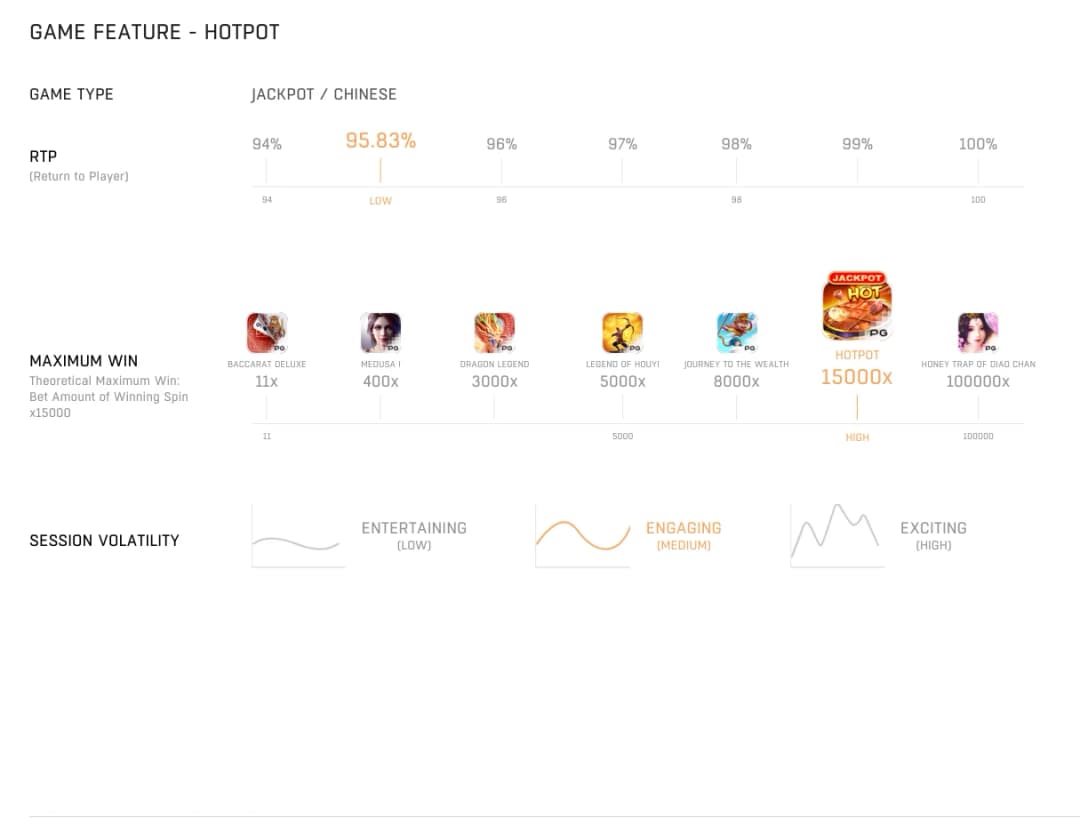Click the EXCITING (HIGH) volatility label

[x=933, y=536]
